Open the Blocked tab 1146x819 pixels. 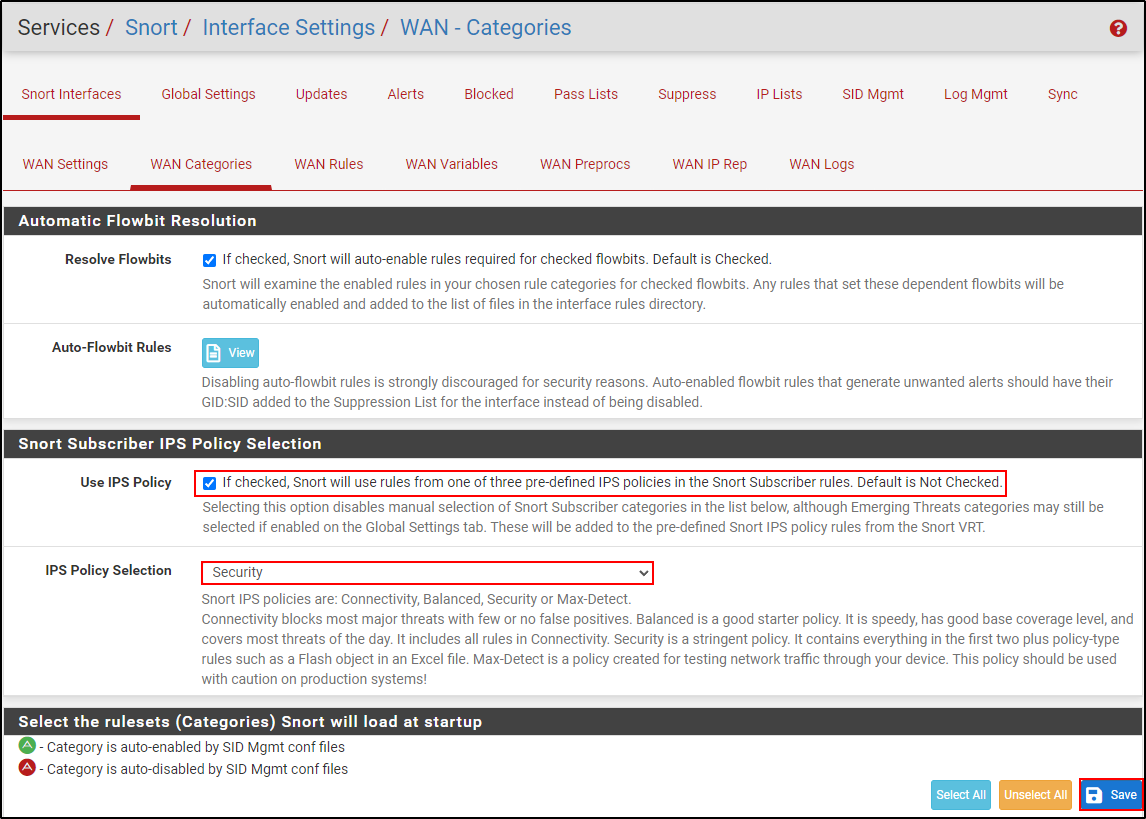tap(489, 94)
